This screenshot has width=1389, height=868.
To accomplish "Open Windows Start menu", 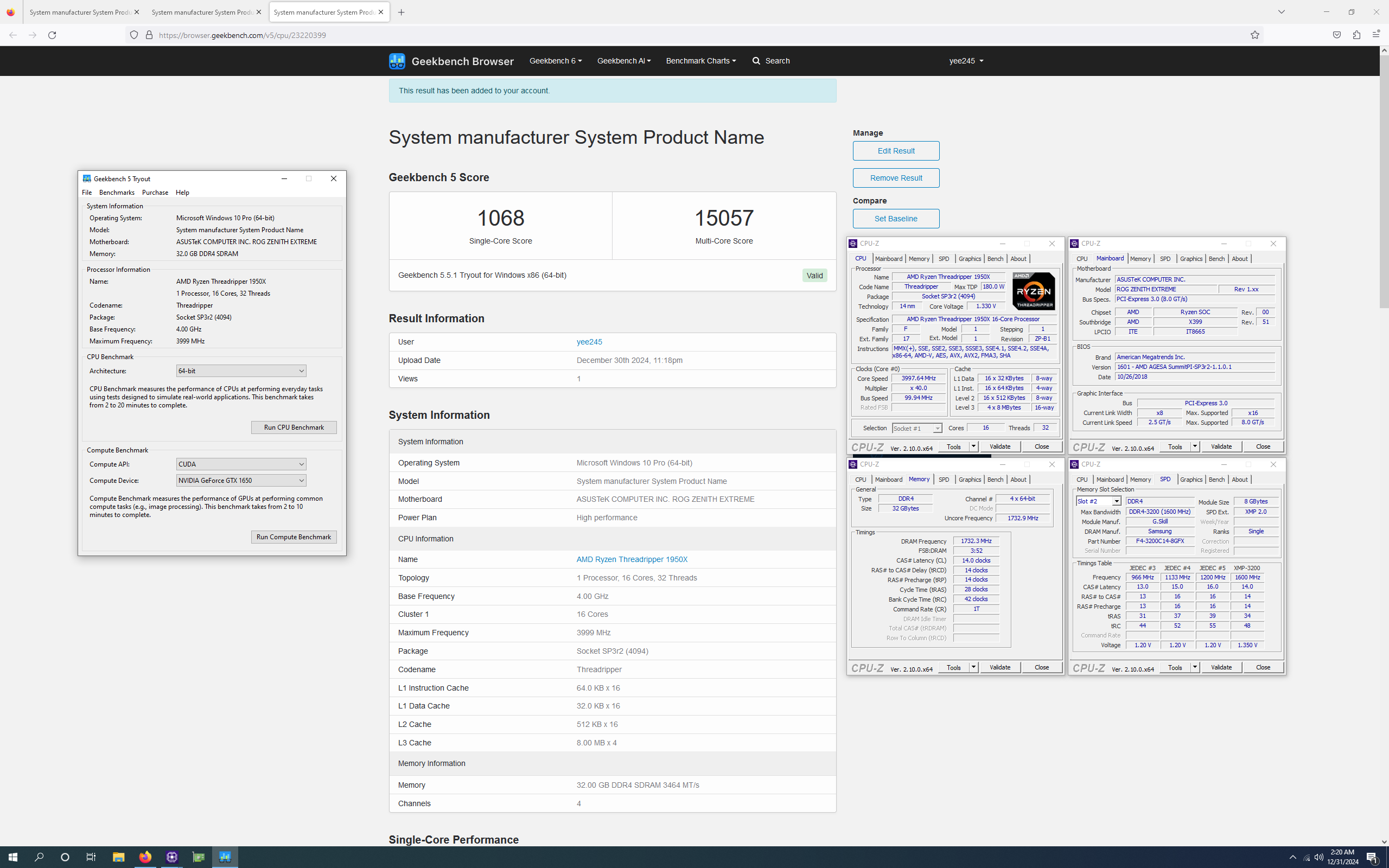I will (12, 857).
